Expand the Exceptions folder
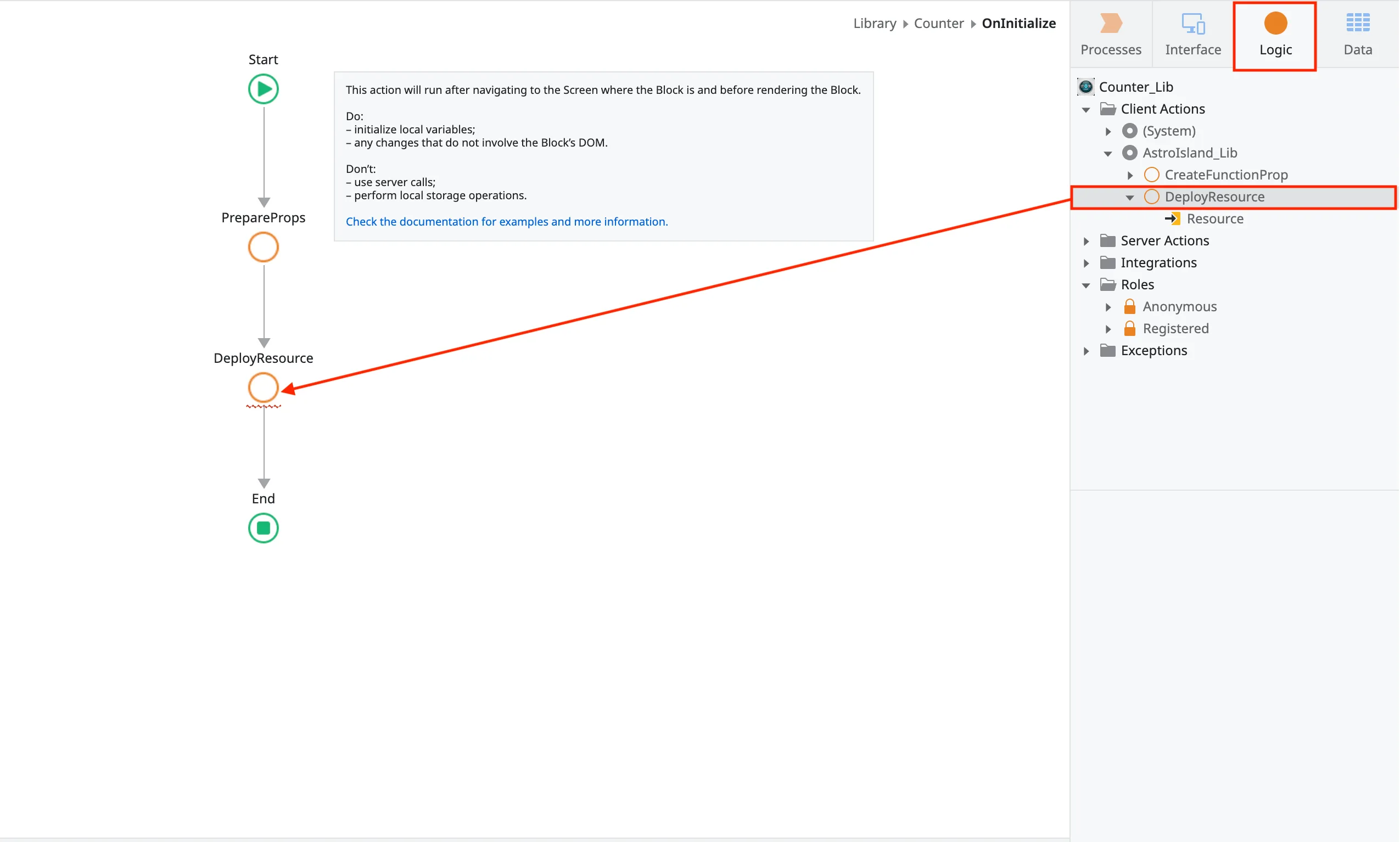The width and height of the screenshot is (1400, 842). [1085, 351]
